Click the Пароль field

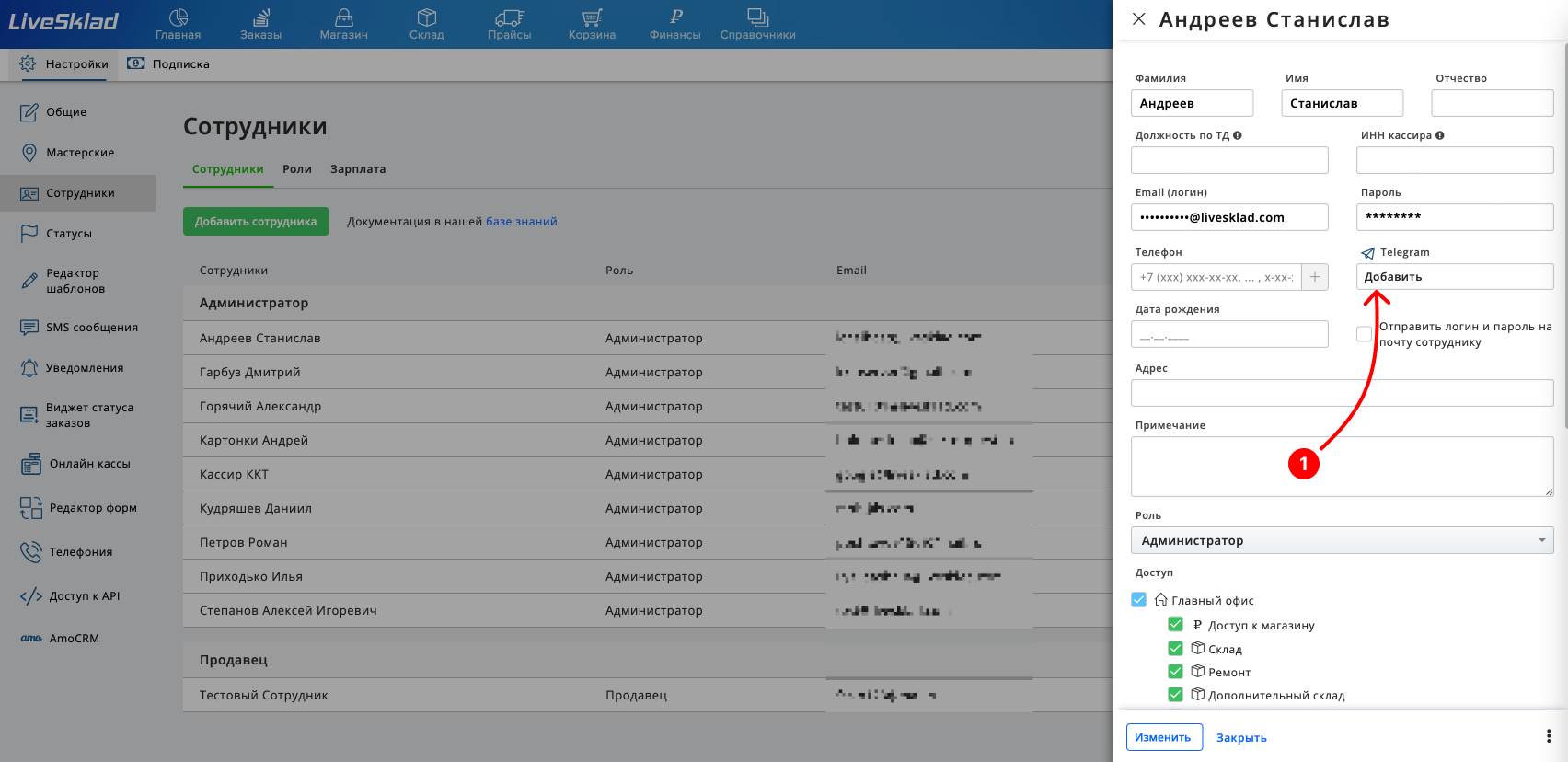pos(1455,217)
